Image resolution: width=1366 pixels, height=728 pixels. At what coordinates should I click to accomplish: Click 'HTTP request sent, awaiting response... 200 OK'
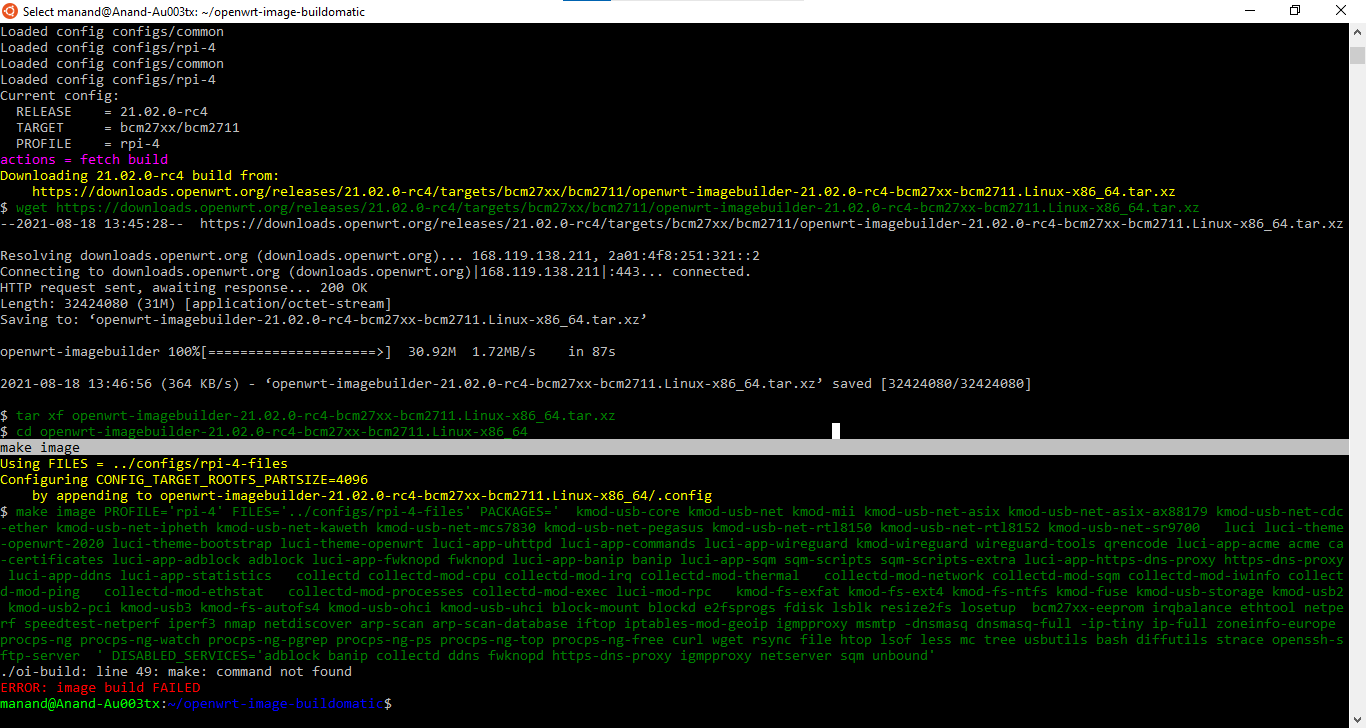(x=184, y=288)
